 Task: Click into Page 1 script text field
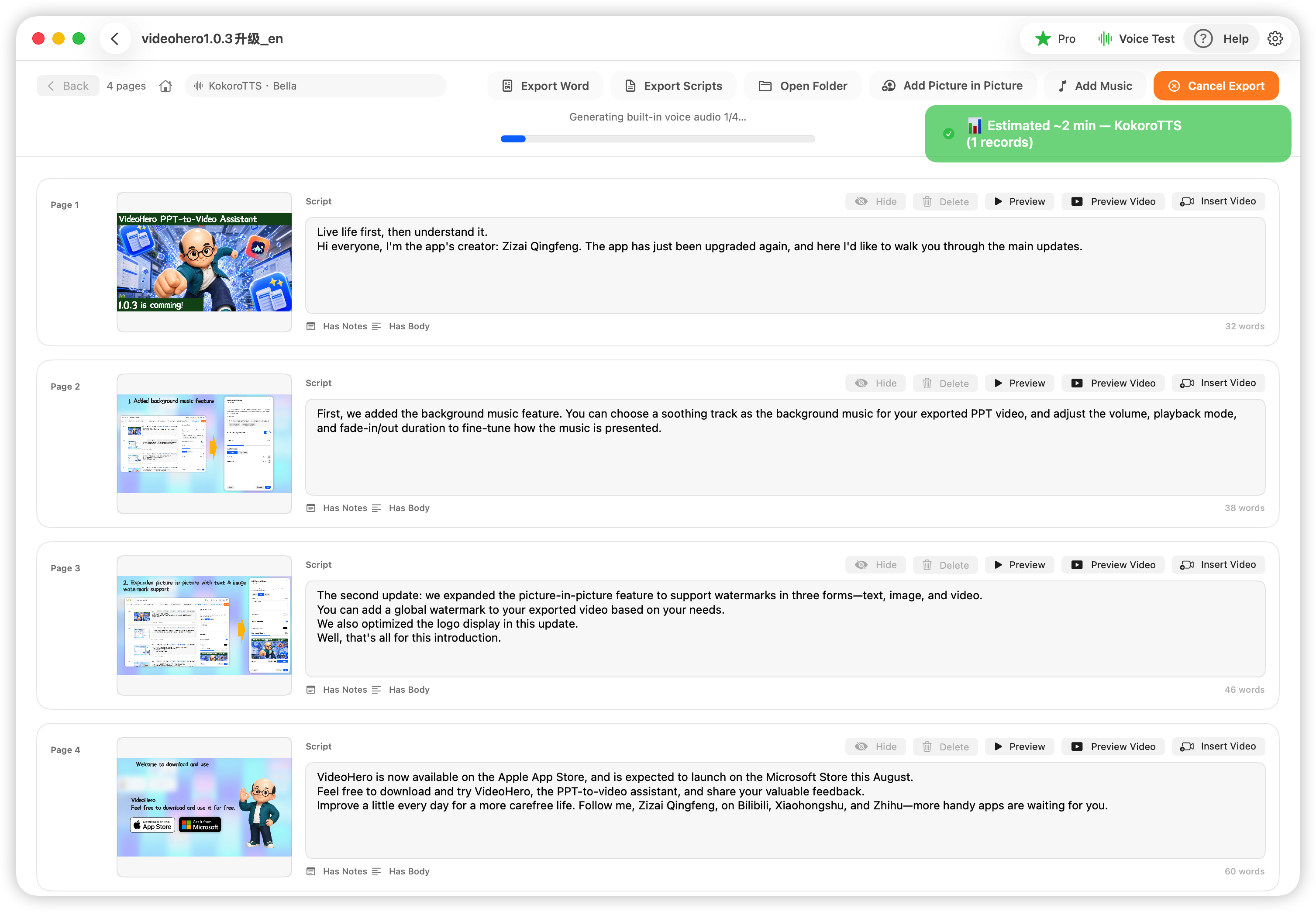click(x=785, y=266)
